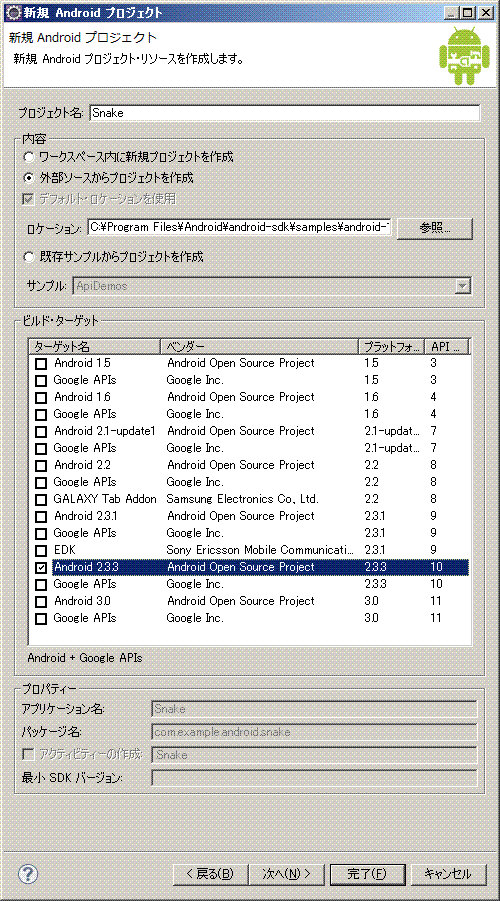500x901 pixels.
Task: Click the 戻る(B) back button
Action: [x=209, y=874]
